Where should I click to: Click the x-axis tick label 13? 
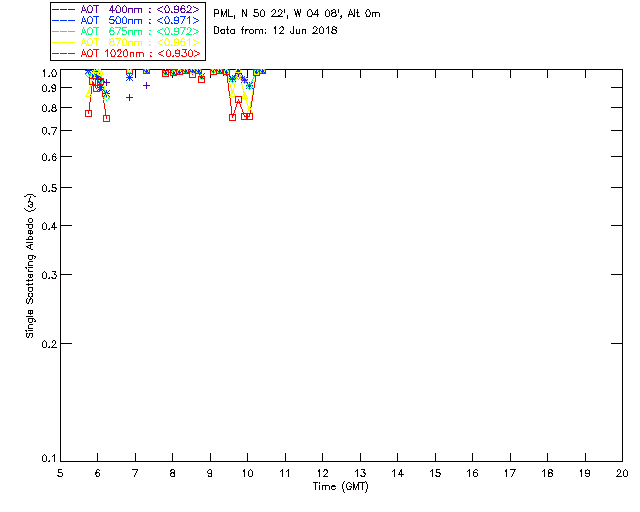360,473
